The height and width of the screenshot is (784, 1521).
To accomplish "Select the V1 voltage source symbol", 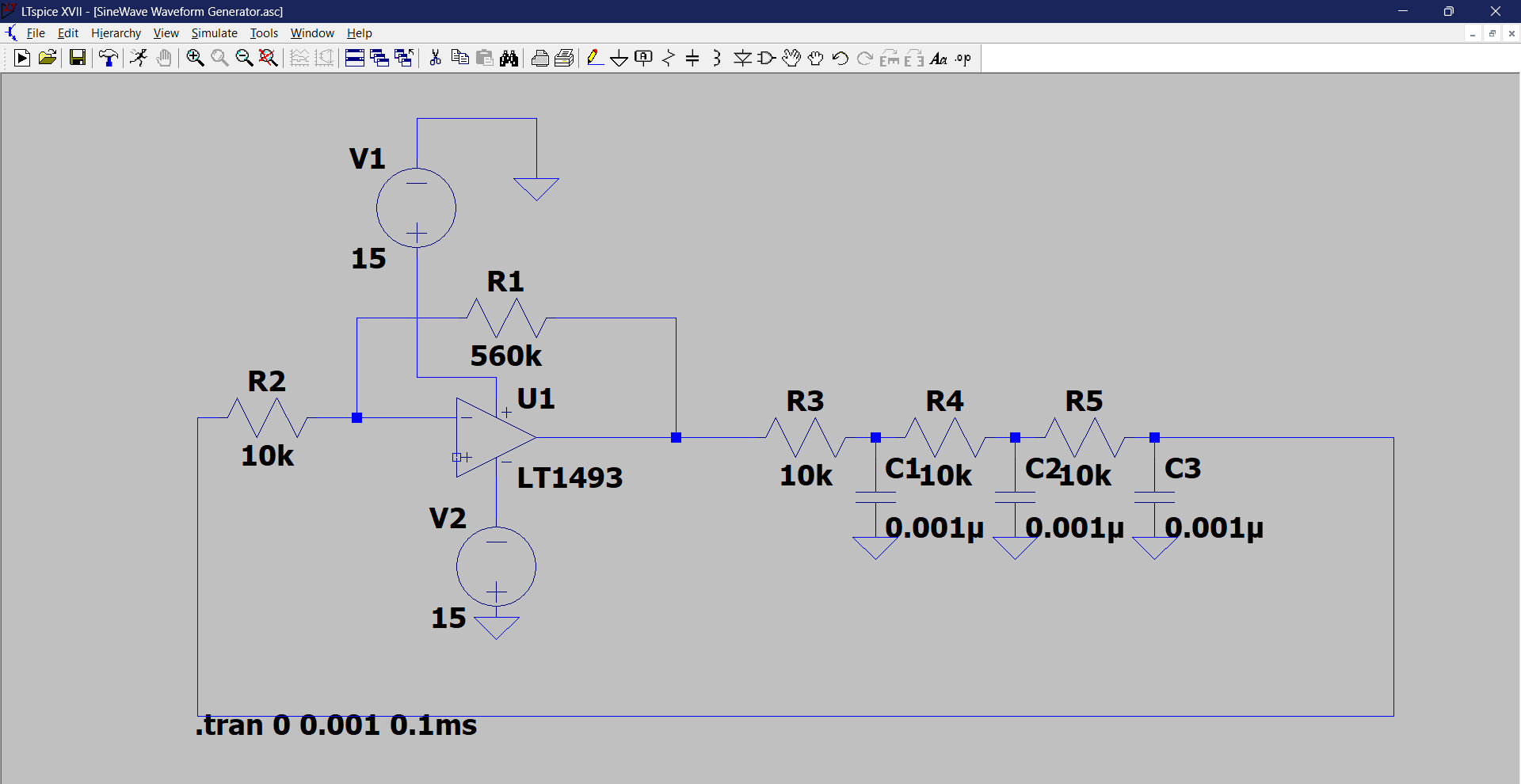I will point(416,207).
